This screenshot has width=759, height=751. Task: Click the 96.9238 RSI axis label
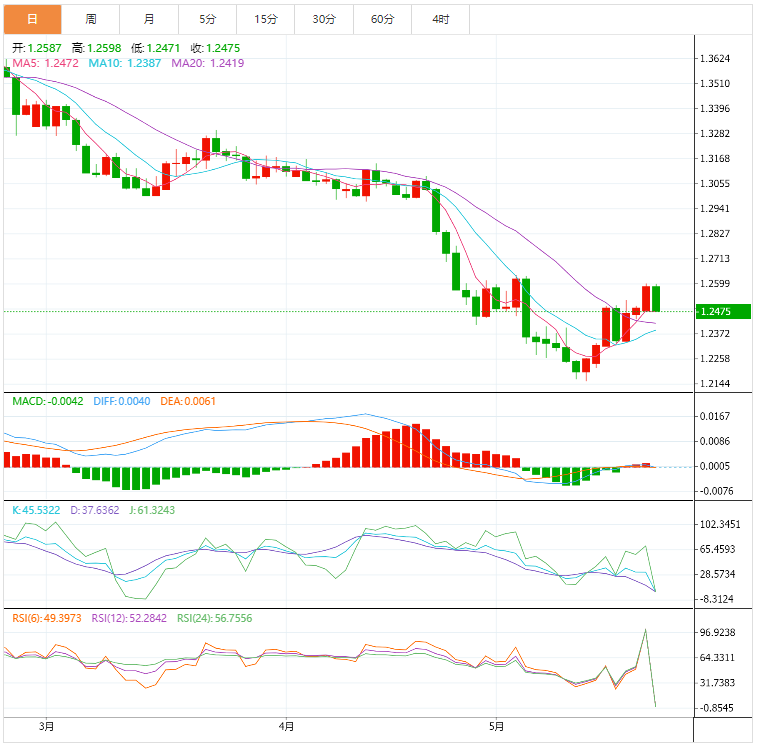coord(718,633)
